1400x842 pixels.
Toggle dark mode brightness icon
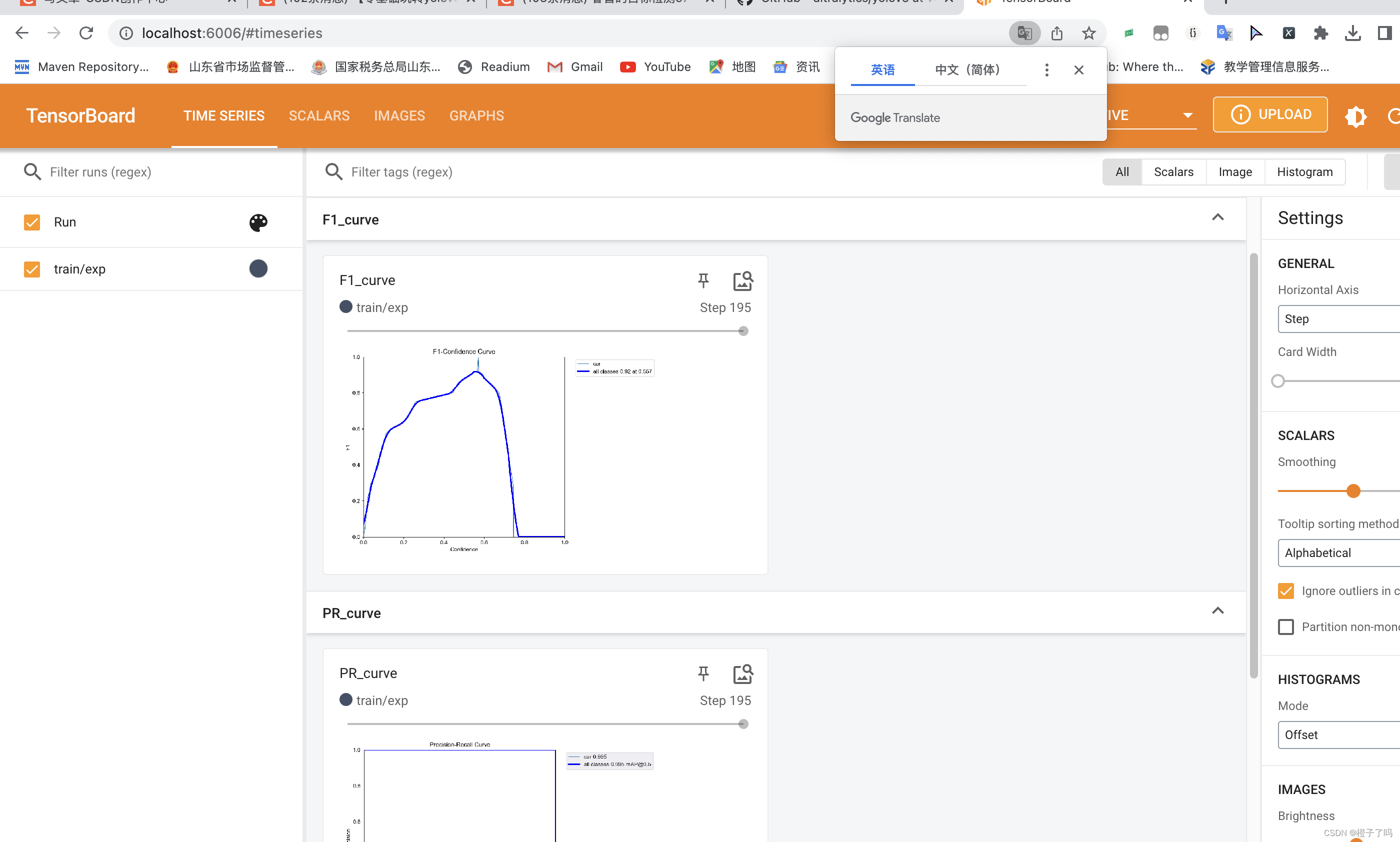coord(1355,117)
